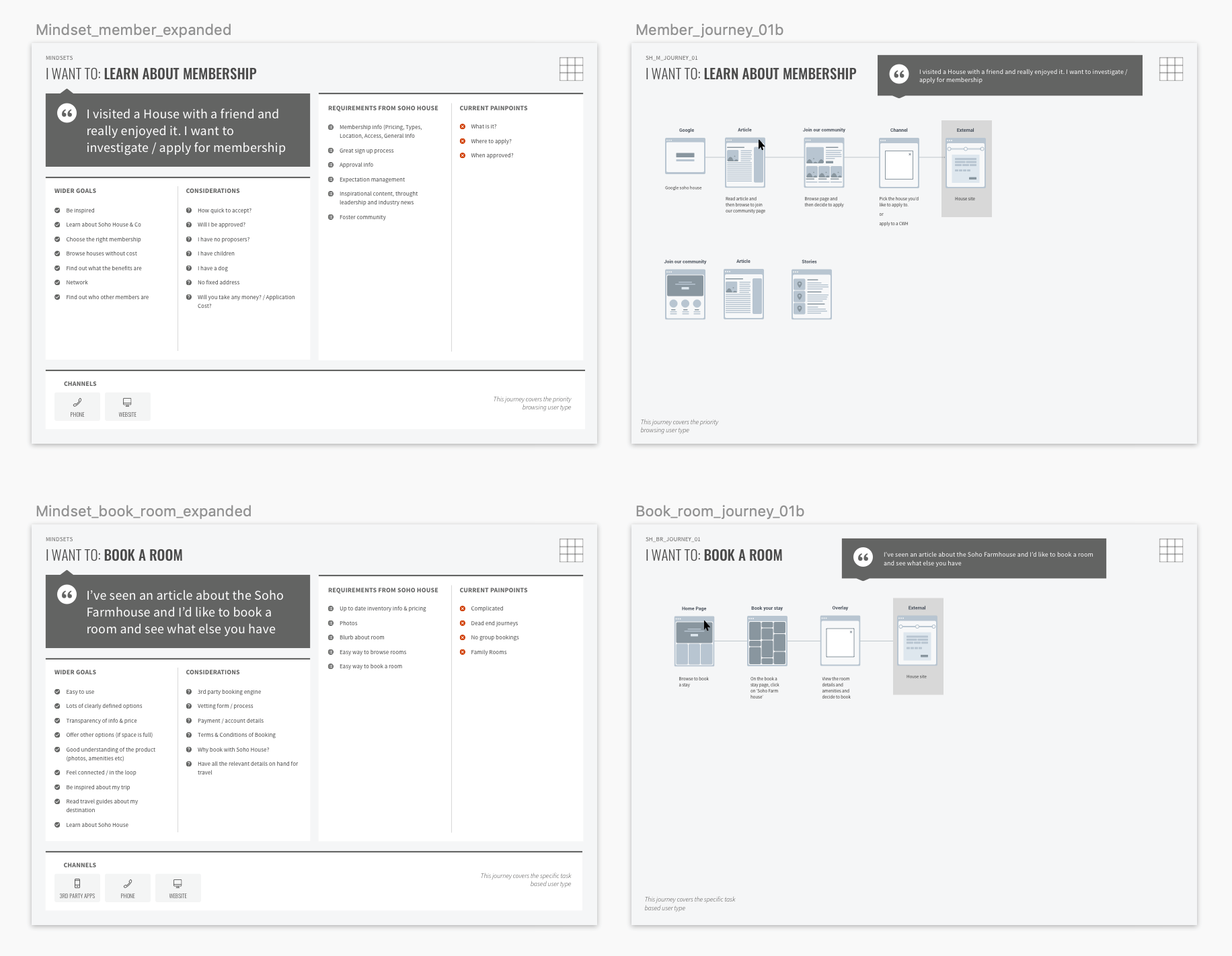Click quote mark icon in membership mindset quote box
The image size is (1232, 956).
[67, 113]
